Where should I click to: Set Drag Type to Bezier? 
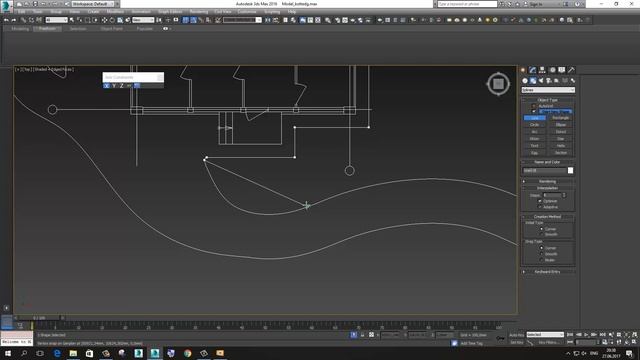pos(542,260)
